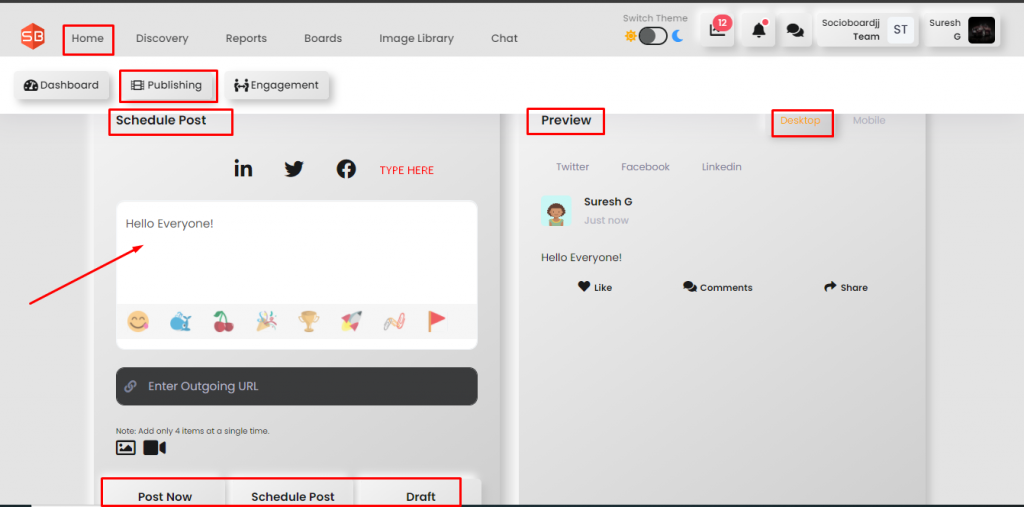
Task: Insert the party popper emoji
Action: point(266,321)
